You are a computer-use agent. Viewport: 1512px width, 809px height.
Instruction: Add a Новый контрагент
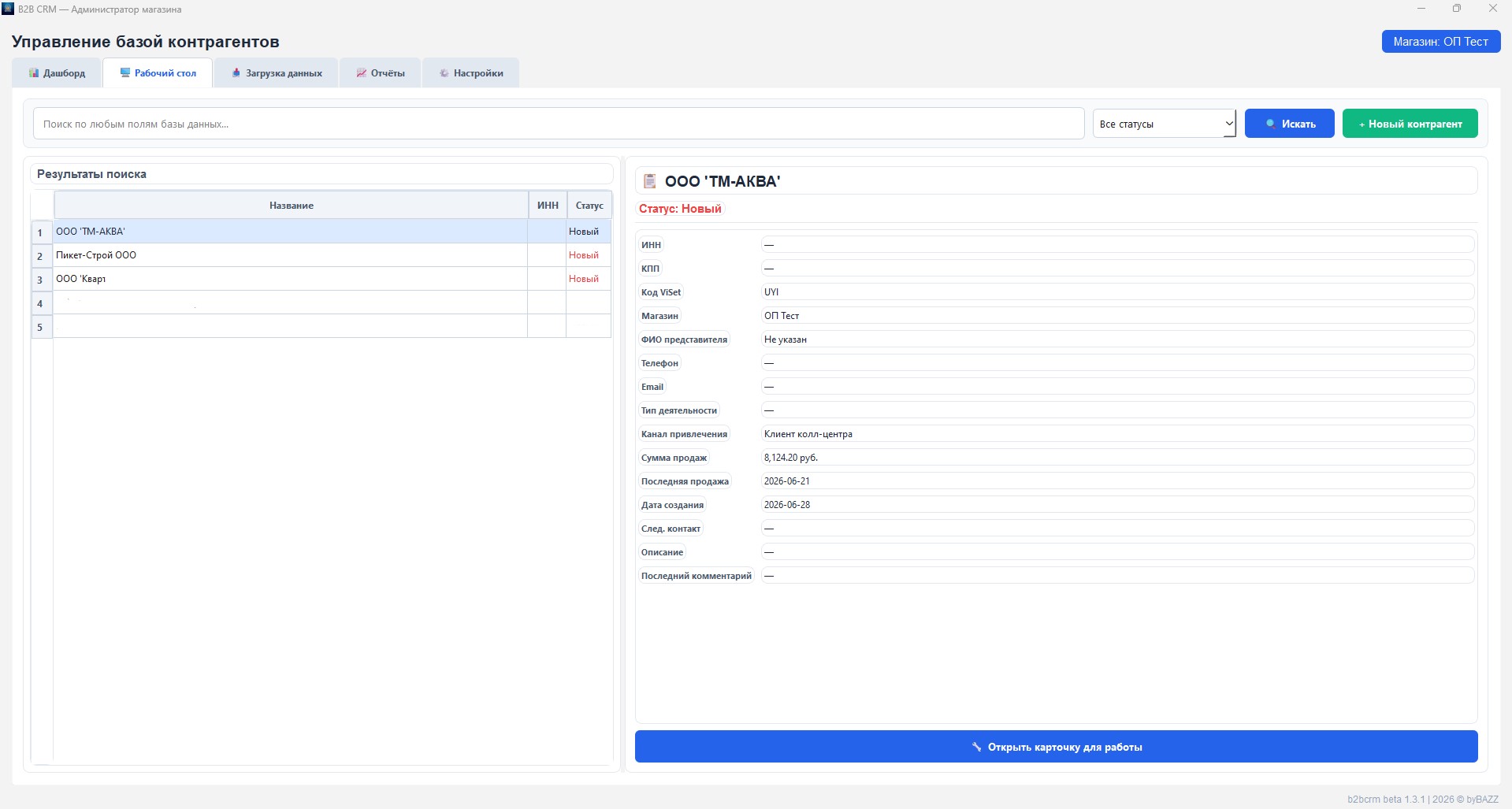point(1410,124)
